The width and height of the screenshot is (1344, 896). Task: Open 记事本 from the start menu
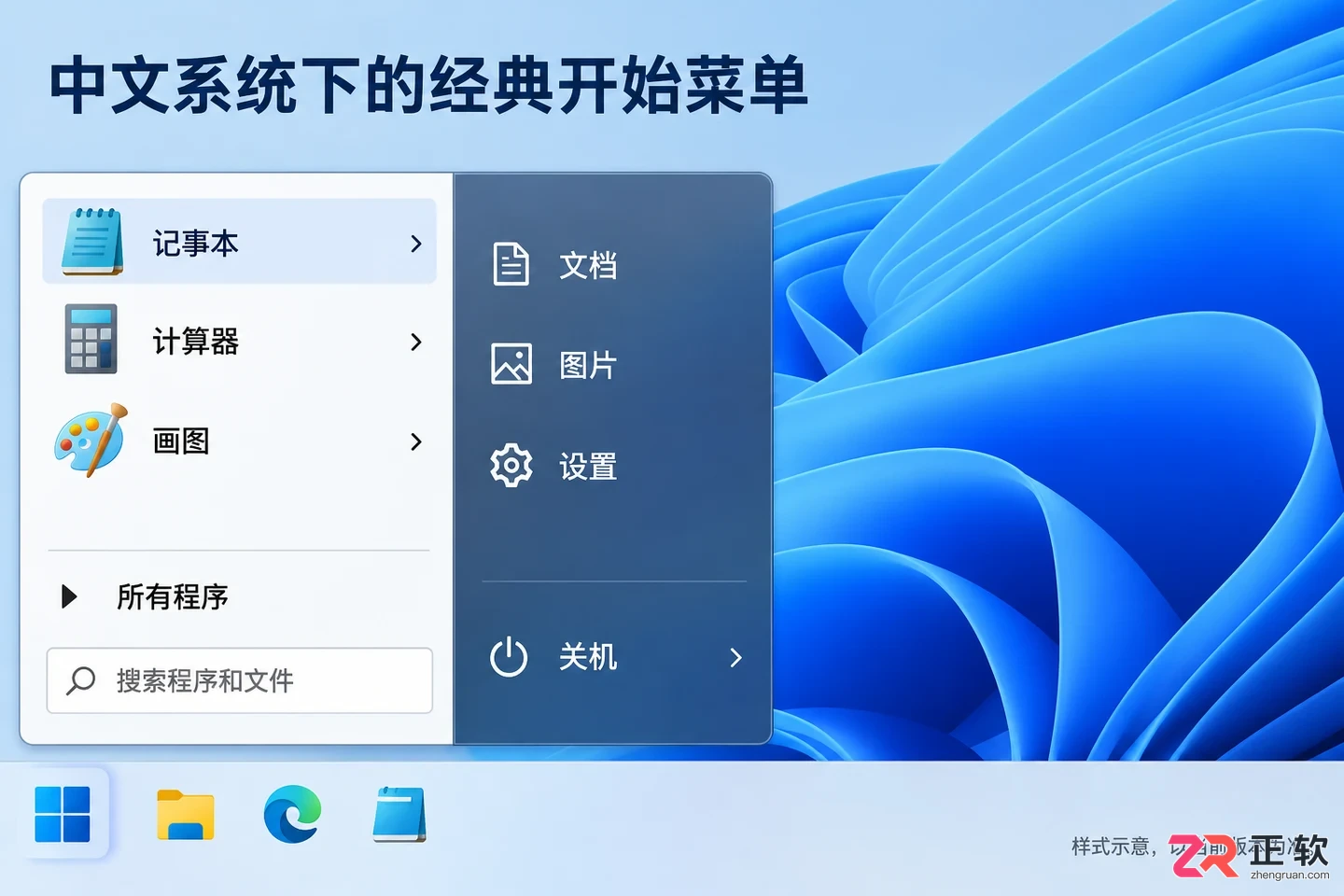[x=240, y=242]
